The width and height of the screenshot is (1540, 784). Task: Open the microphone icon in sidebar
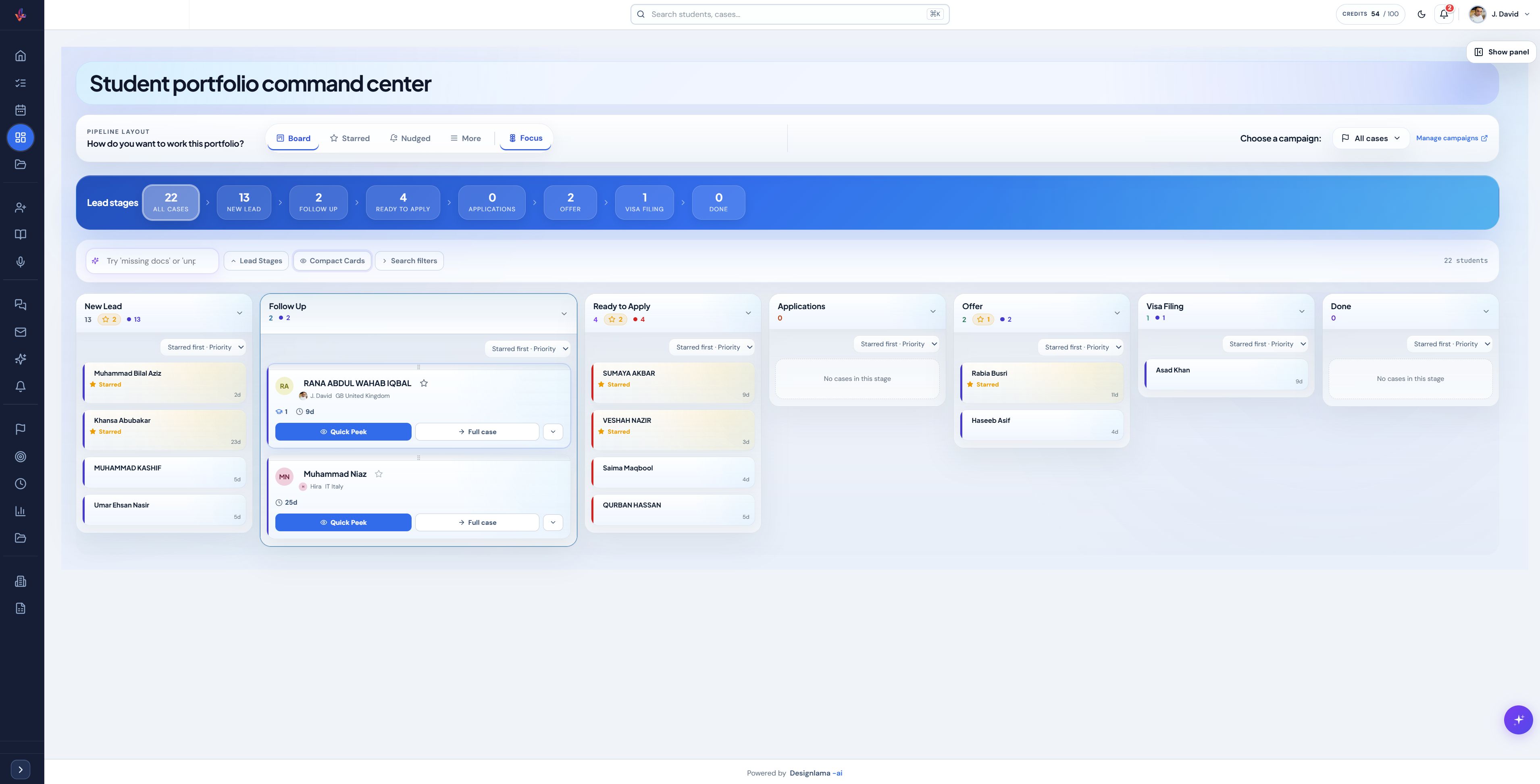[20, 262]
